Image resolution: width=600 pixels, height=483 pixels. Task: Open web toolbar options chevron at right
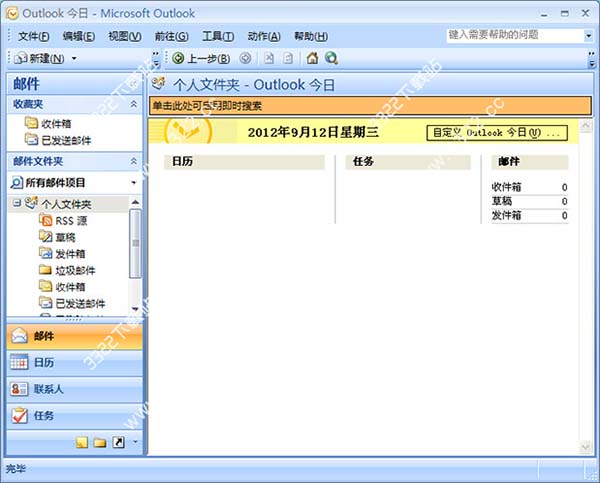(592, 59)
